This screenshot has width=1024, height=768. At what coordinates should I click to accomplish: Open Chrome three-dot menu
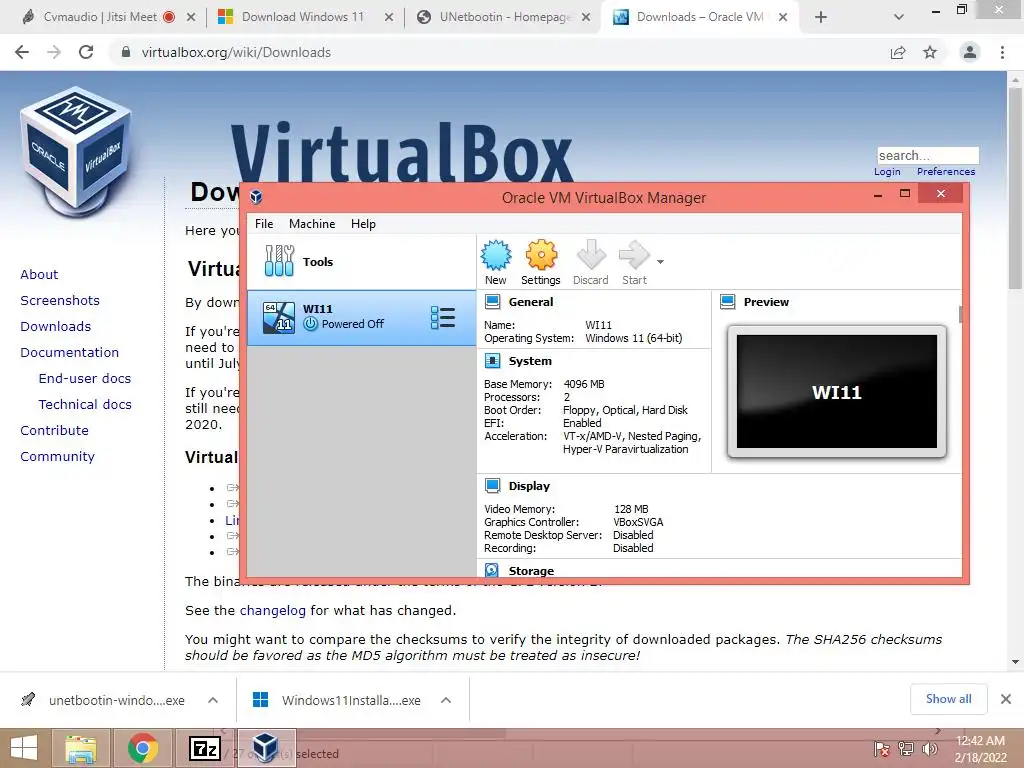click(x=1002, y=52)
